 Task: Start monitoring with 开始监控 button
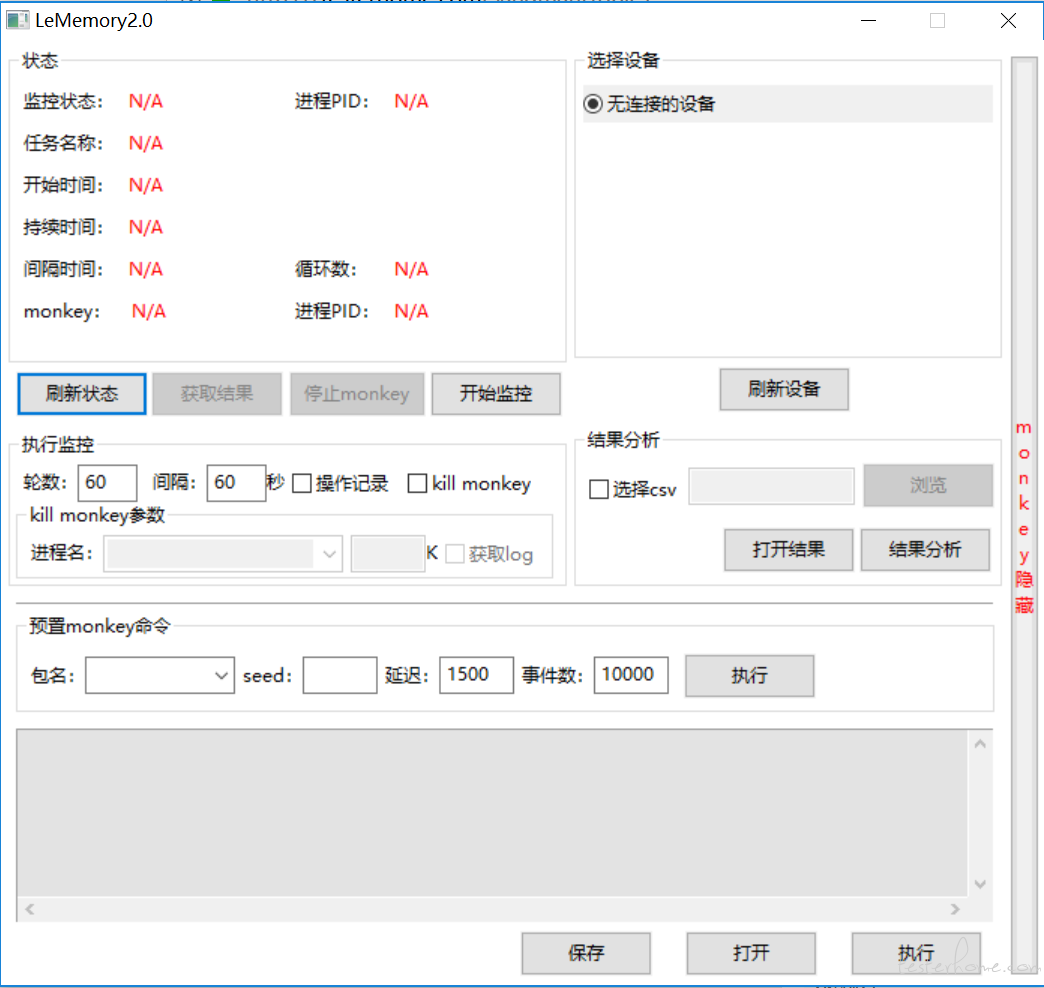496,394
